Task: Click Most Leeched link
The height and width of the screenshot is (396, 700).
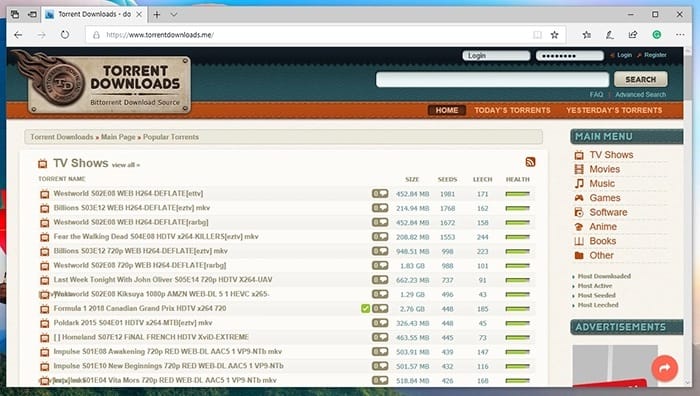Action: (x=598, y=305)
